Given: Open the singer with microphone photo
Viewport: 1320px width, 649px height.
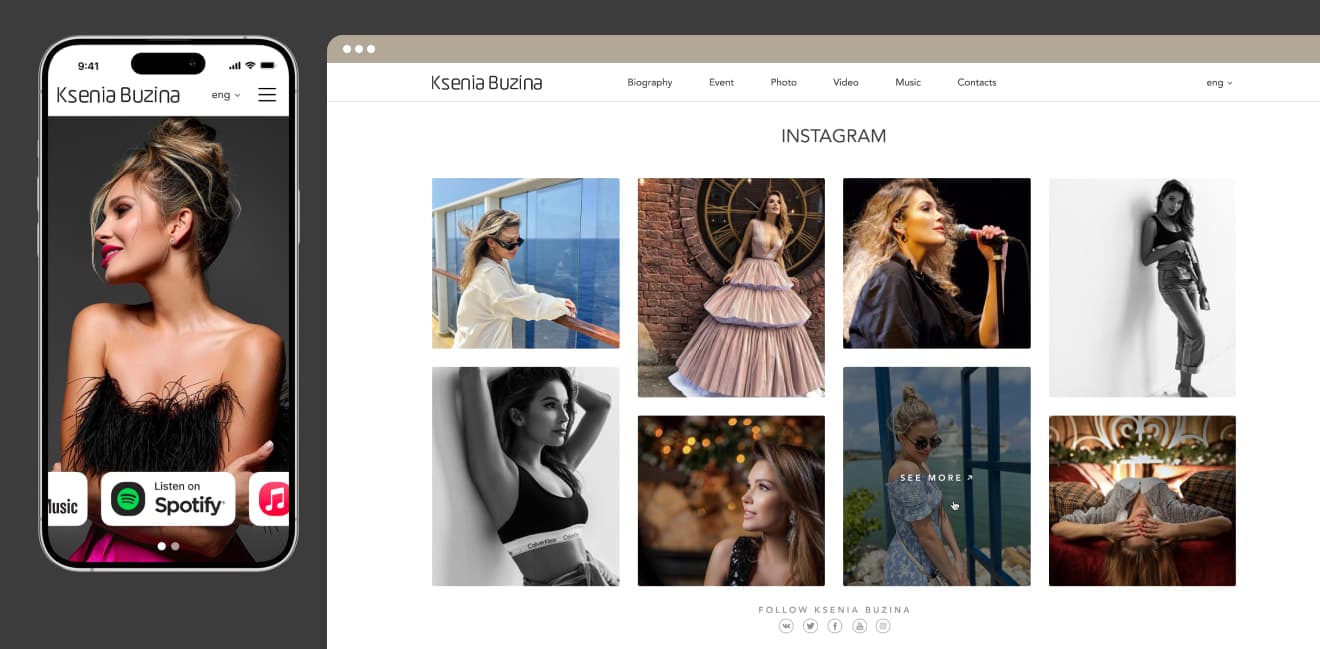Looking at the screenshot, I should click(936, 263).
